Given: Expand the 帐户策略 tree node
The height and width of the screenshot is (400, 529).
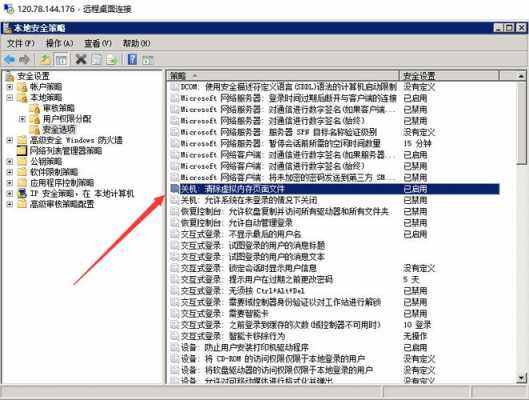Looking at the screenshot, I should pyautogui.click(x=10, y=87).
